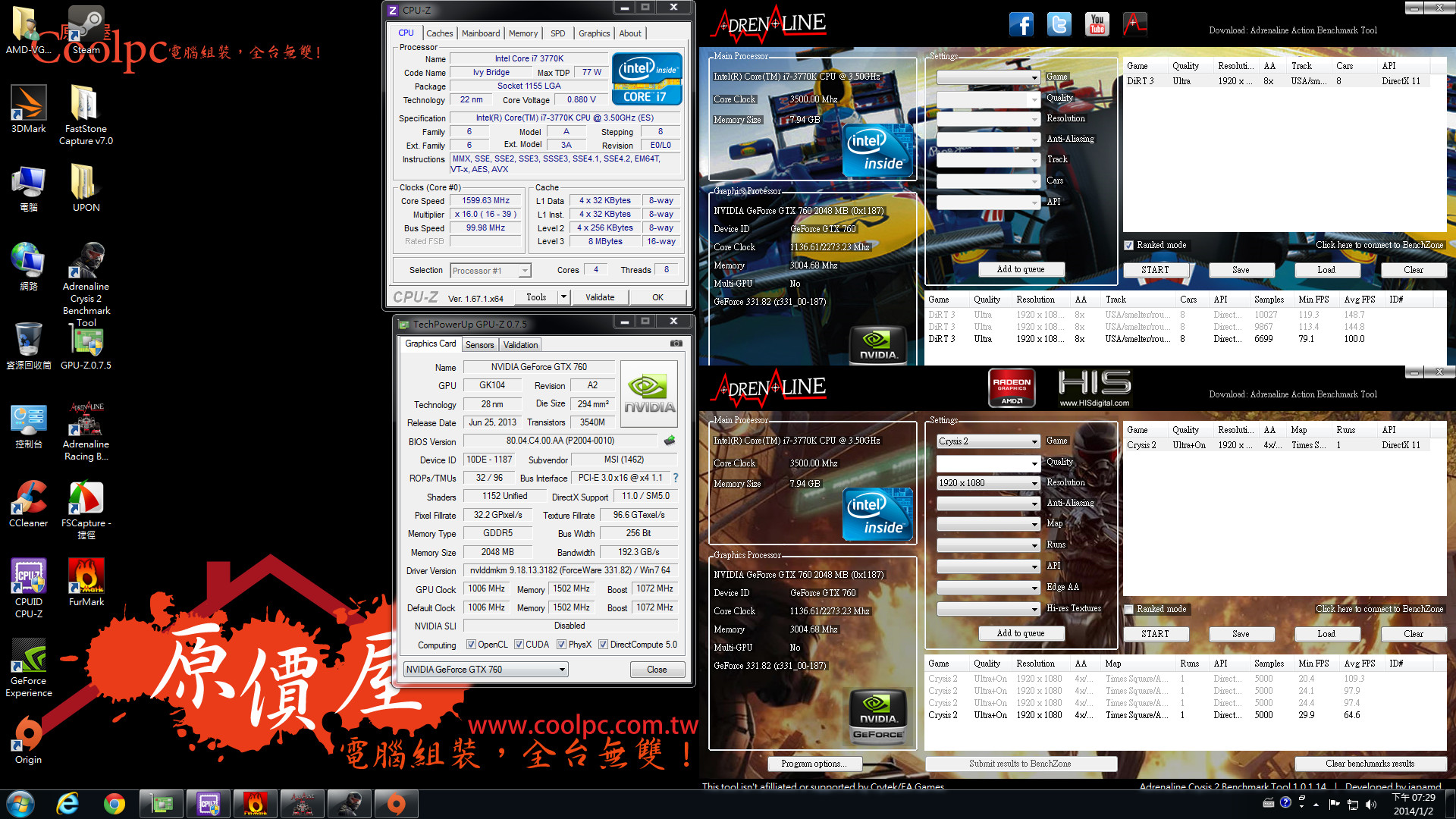This screenshot has height=819, width=1456.
Task: Switch to the Caches tab in CPU-Z
Action: [x=439, y=33]
